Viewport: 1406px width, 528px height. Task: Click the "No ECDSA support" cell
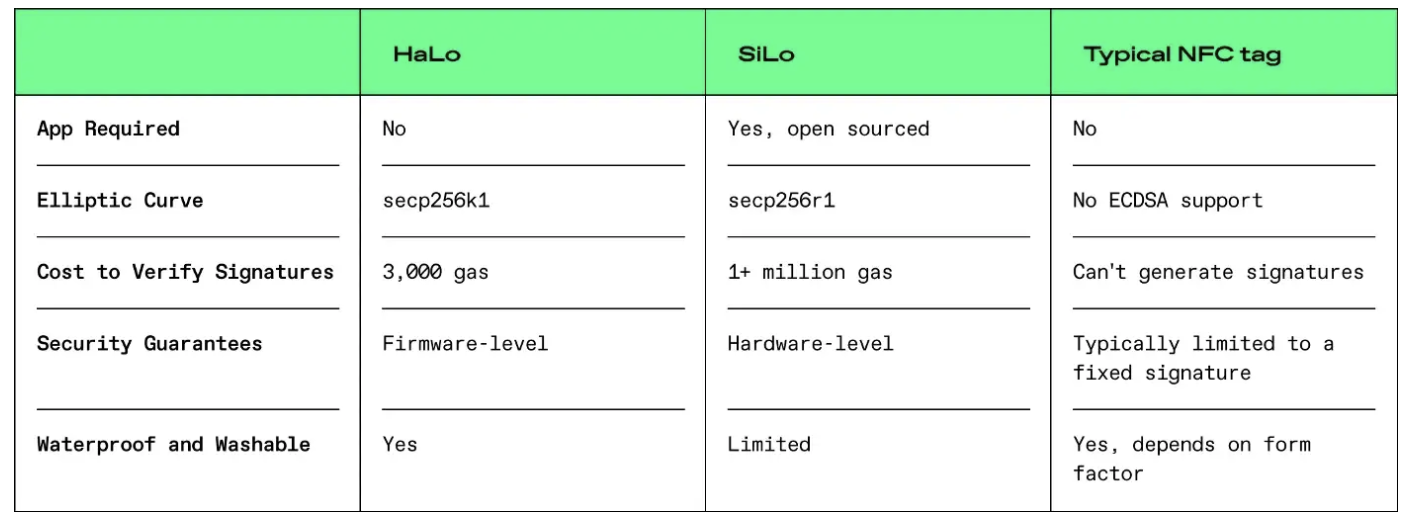[x=1167, y=201]
